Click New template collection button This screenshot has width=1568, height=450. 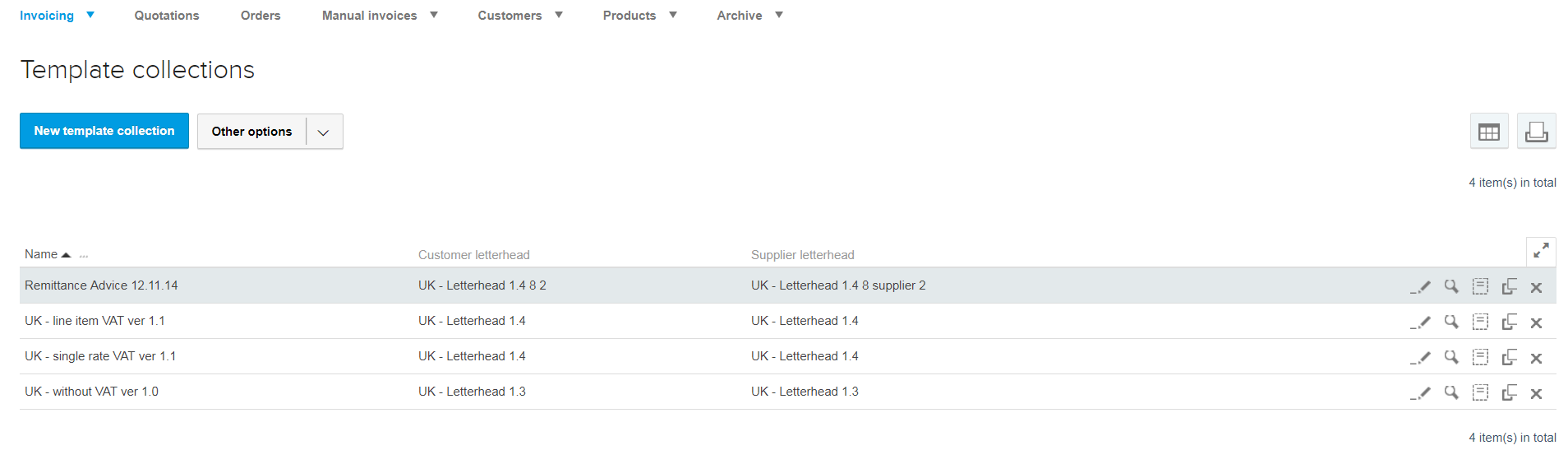point(104,131)
